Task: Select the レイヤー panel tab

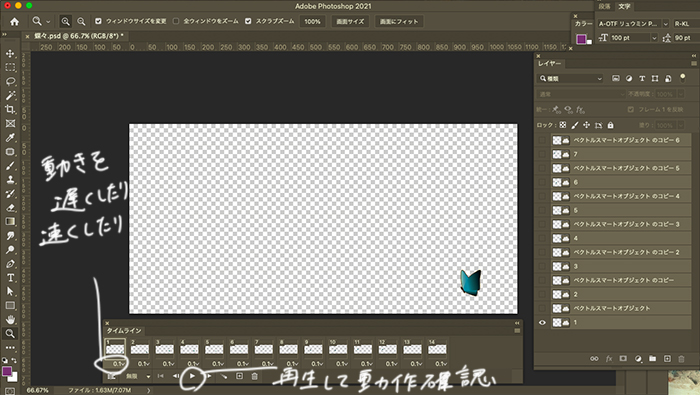Action: (x=550, y=64)
